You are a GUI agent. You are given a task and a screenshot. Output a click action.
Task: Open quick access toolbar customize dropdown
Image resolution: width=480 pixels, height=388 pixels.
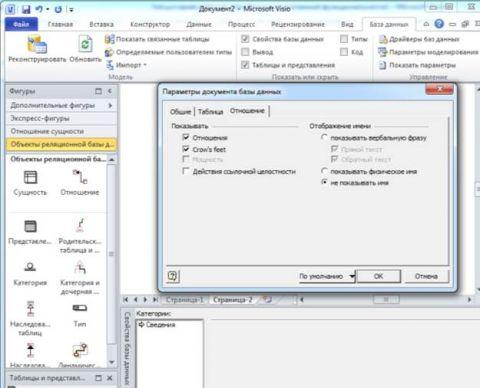(x=71, y=10)
